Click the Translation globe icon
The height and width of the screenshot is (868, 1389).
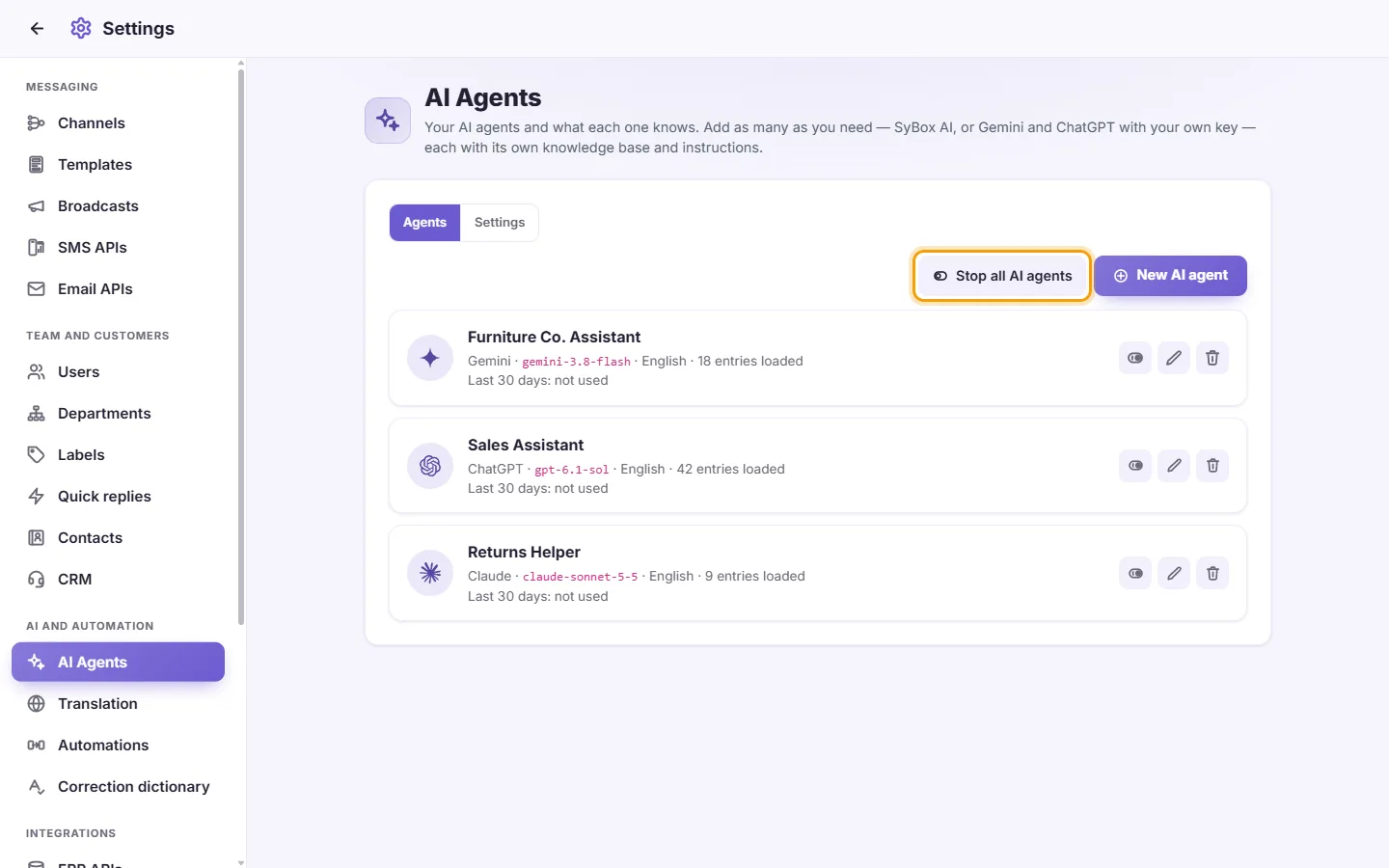(x=37, y=704)
